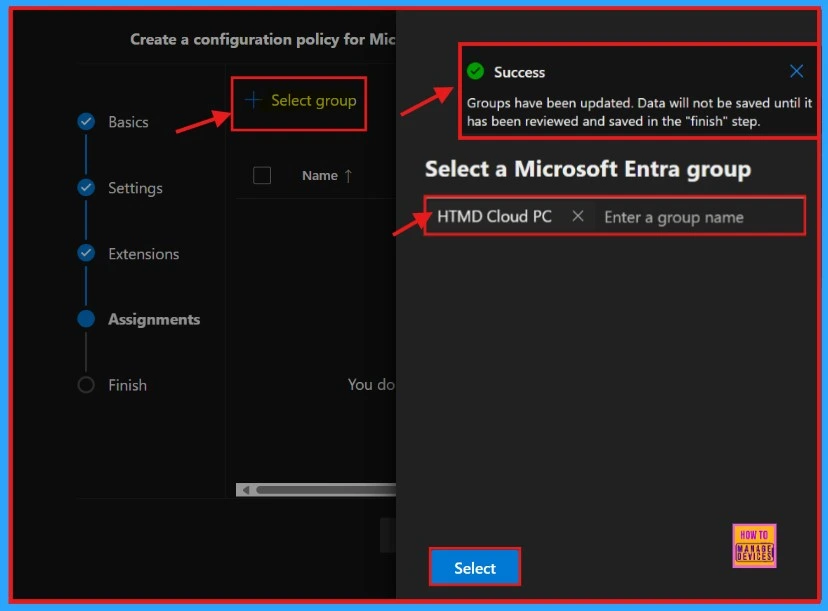The width and height of the screenshot is (828, 611).
Task: Open the Assignments step
Action: [154, 319]
